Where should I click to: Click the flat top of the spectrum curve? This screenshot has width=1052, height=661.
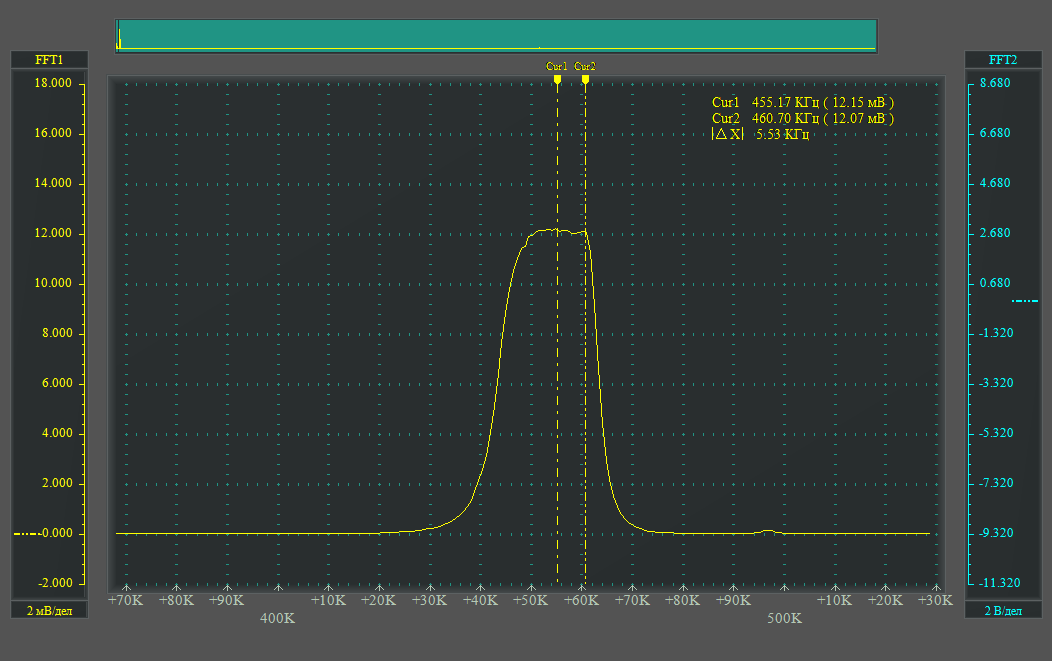(x=558, y=231)
